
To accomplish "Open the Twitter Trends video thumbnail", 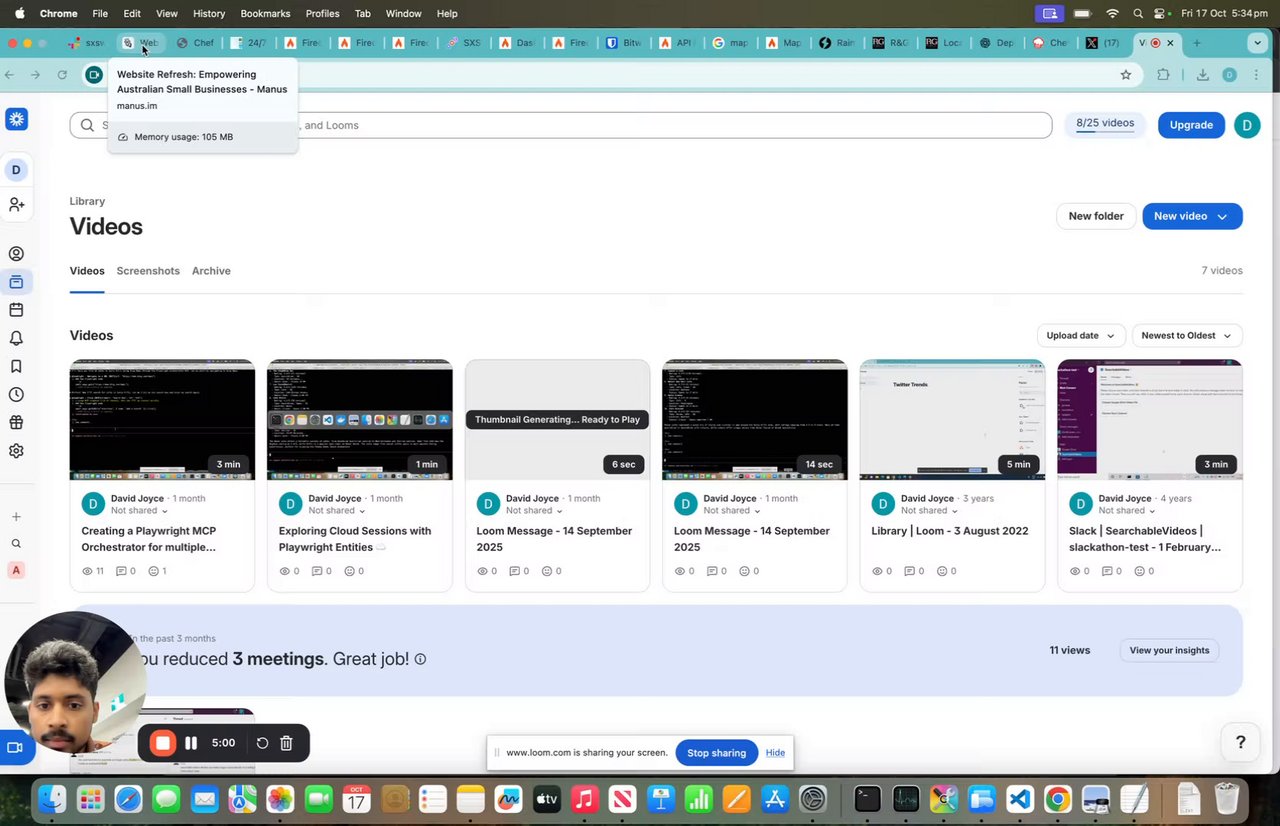I will click(952, 420).
